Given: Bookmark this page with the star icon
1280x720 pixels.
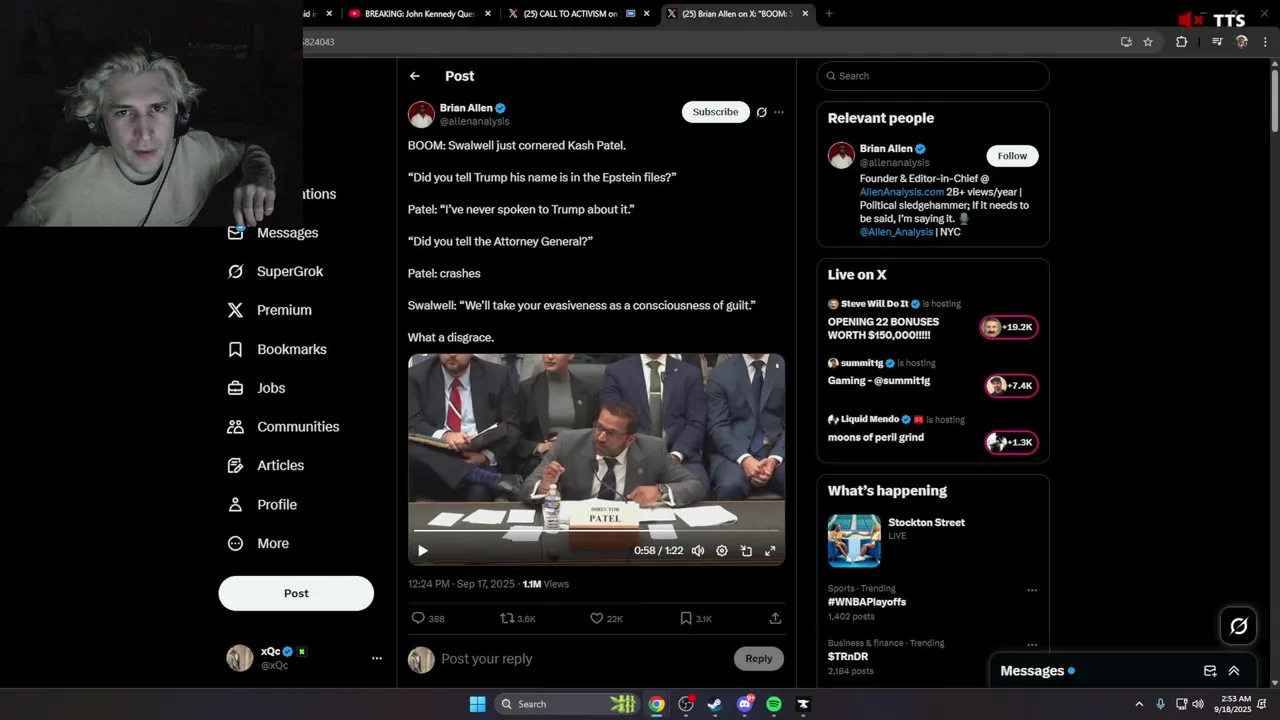Looking at the screenshot, I should click(1148, 42).
